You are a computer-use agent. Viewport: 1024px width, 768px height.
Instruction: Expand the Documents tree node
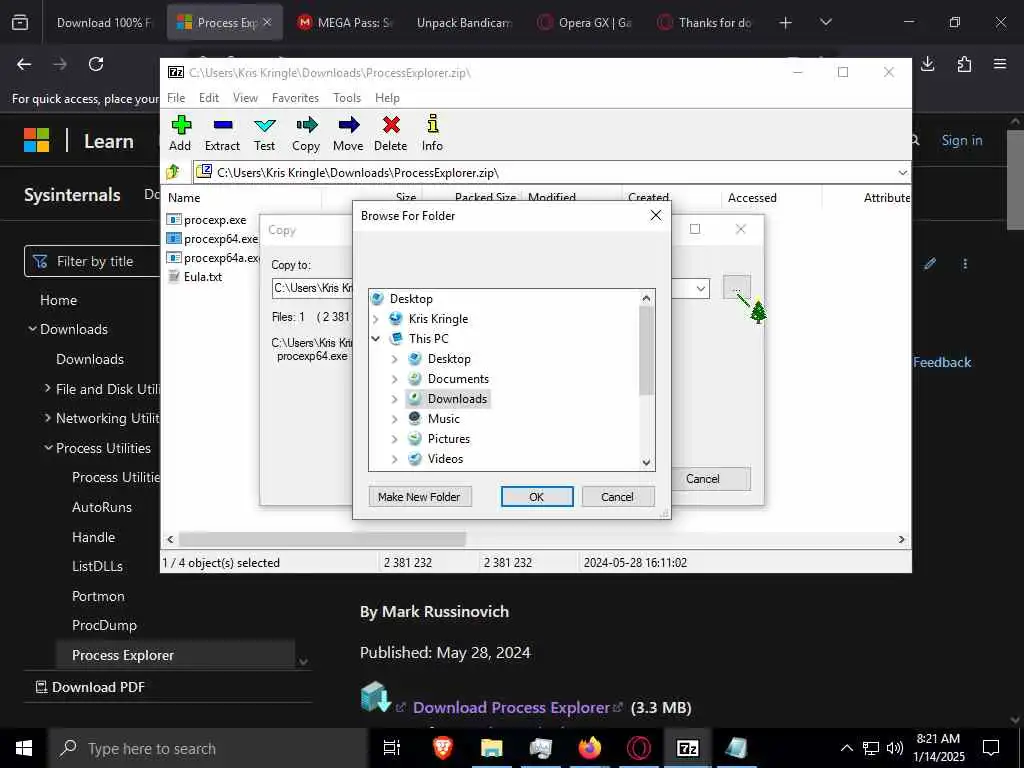pyautogui.click(x=394, y=379)
